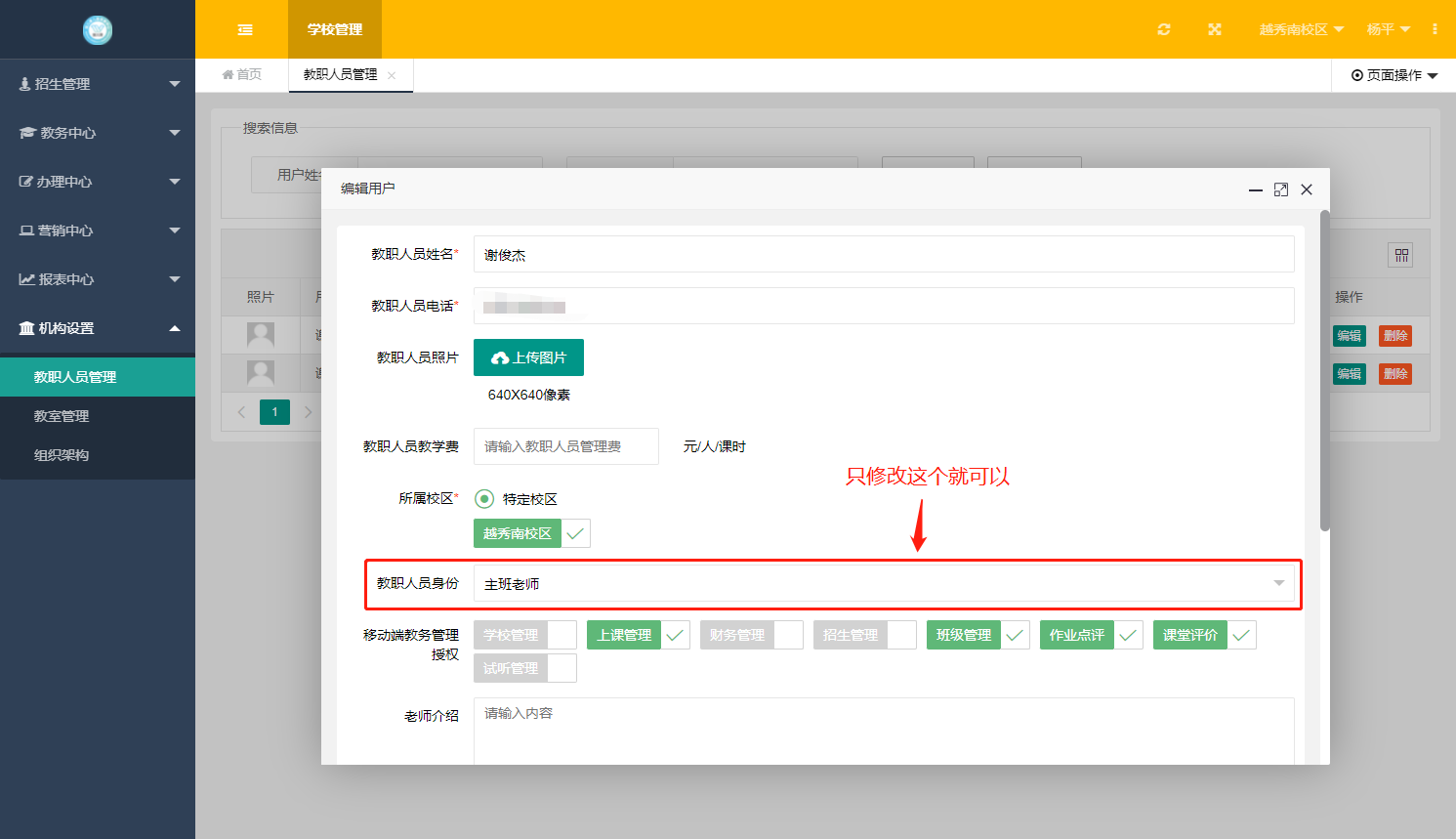Toggle fullscreen icon in top bar
Screen dimensions: 1456x839
[x=1215, y=29]
